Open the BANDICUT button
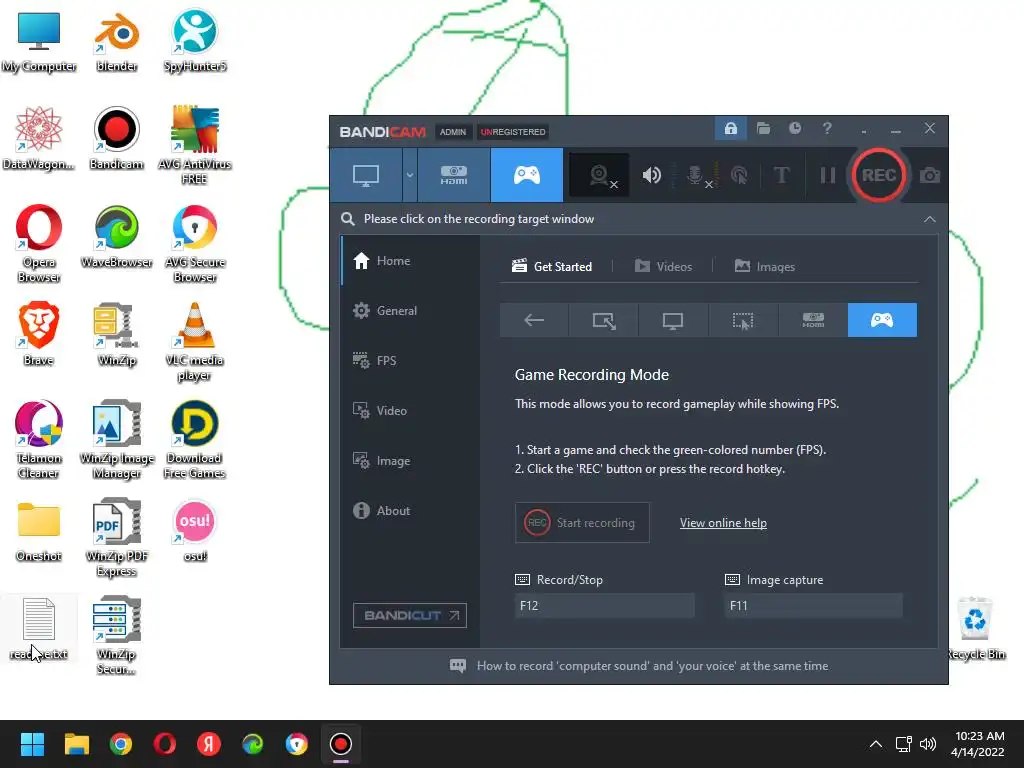The image size is (1024, 768). pos(409,615)
